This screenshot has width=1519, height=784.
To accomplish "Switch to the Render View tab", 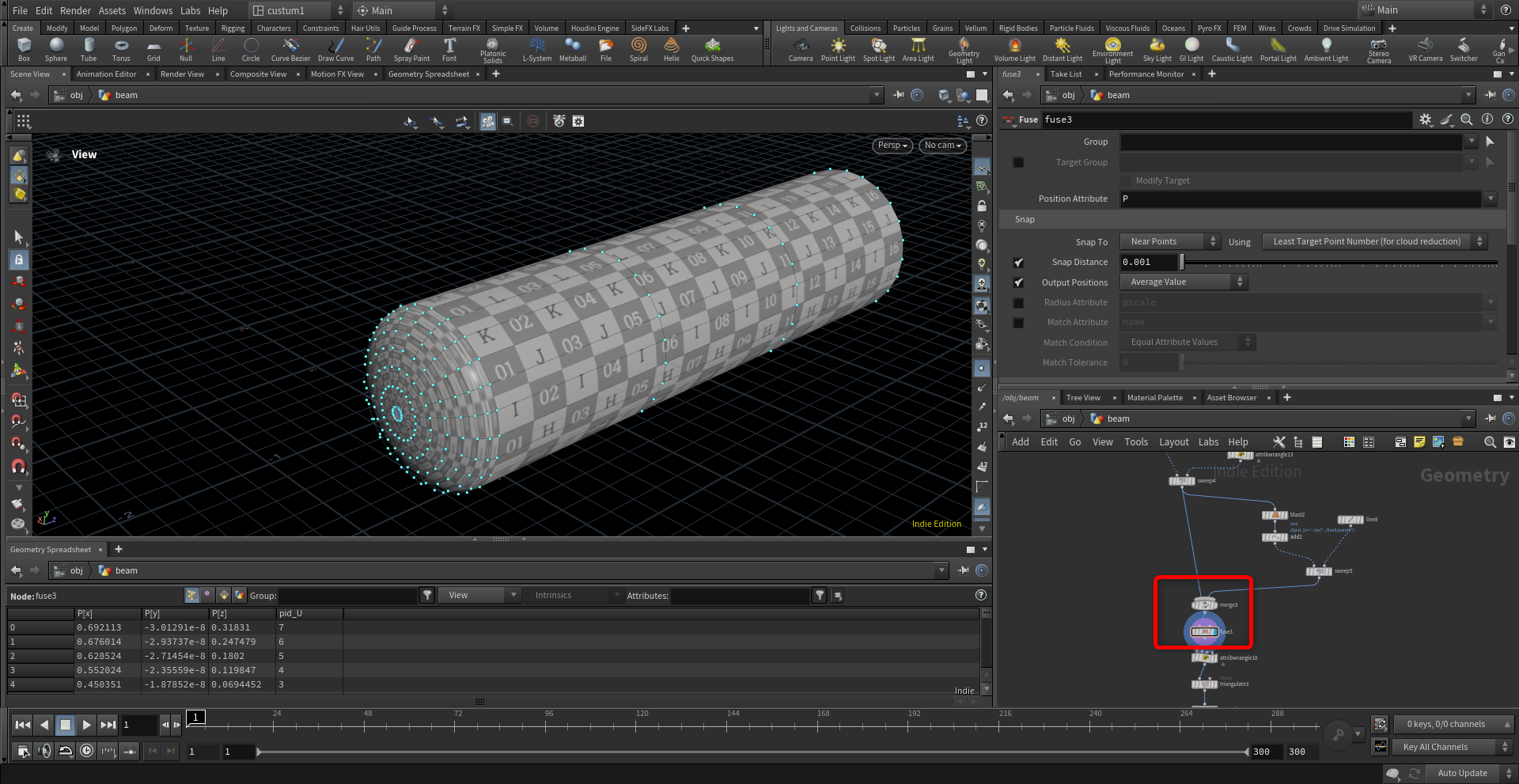I will tap(182, 74).
